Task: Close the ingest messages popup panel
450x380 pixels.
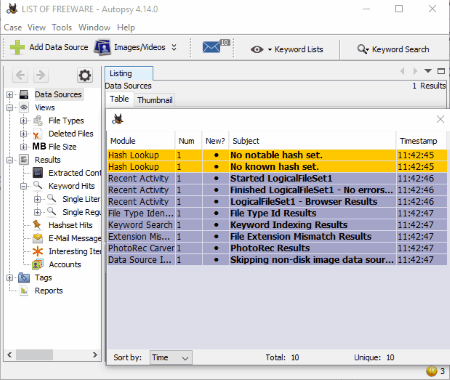Action: [x=440, y=119]
